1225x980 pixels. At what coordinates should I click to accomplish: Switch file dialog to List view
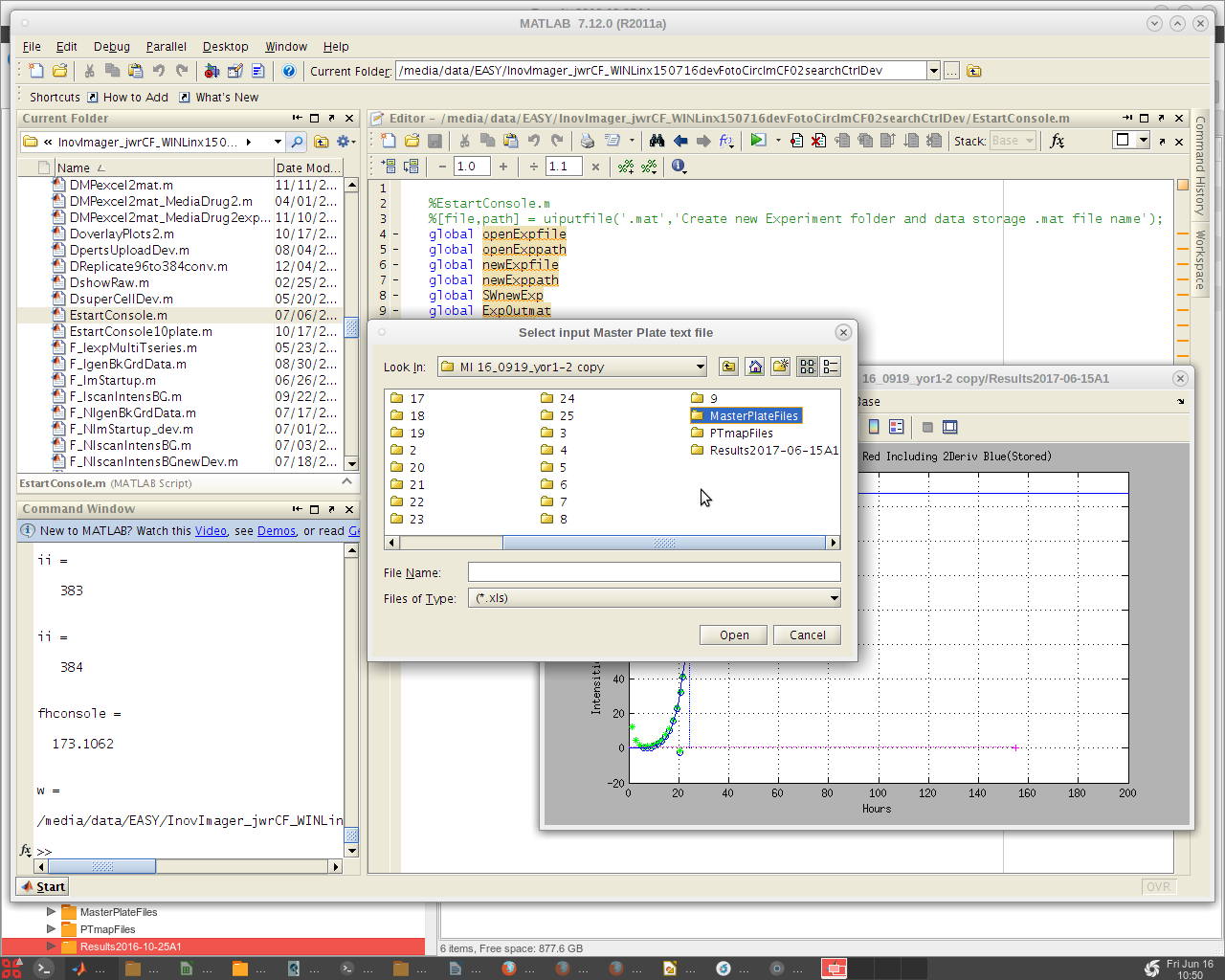coord(807,367)
